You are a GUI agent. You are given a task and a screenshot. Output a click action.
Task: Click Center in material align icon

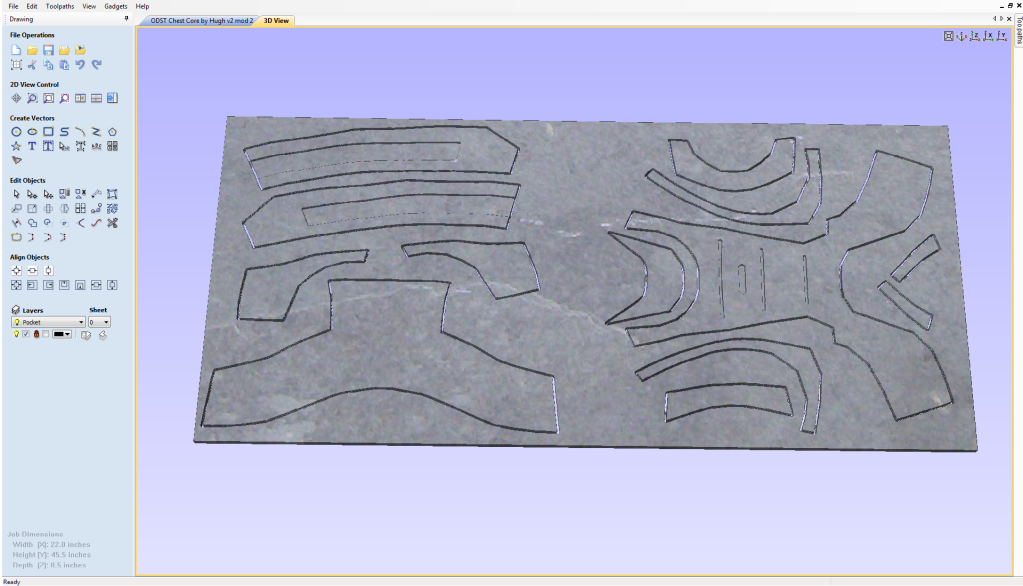(x=16, y=270)
